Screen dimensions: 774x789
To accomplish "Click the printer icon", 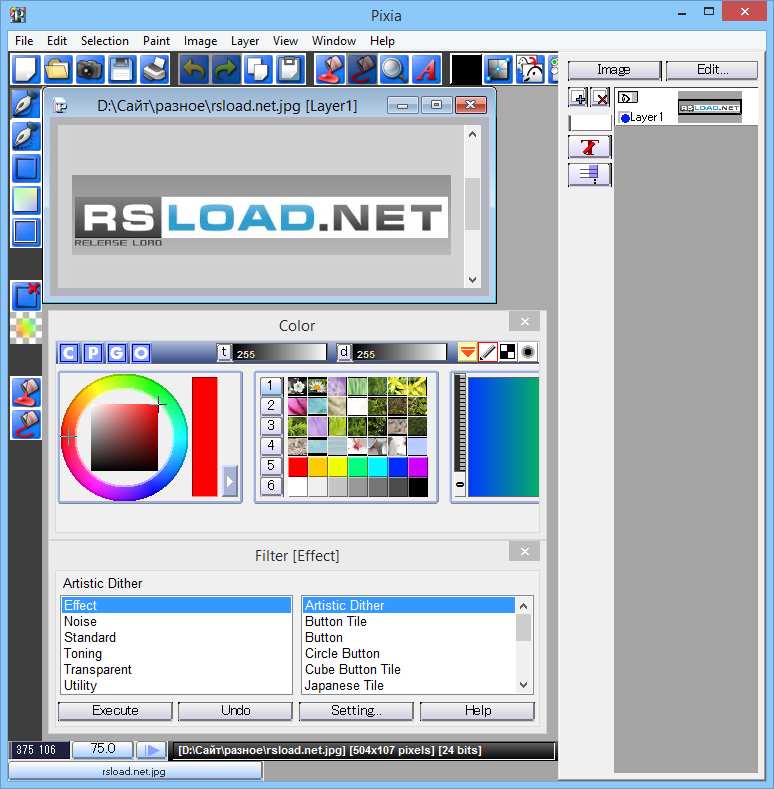I will coord(154,69).
